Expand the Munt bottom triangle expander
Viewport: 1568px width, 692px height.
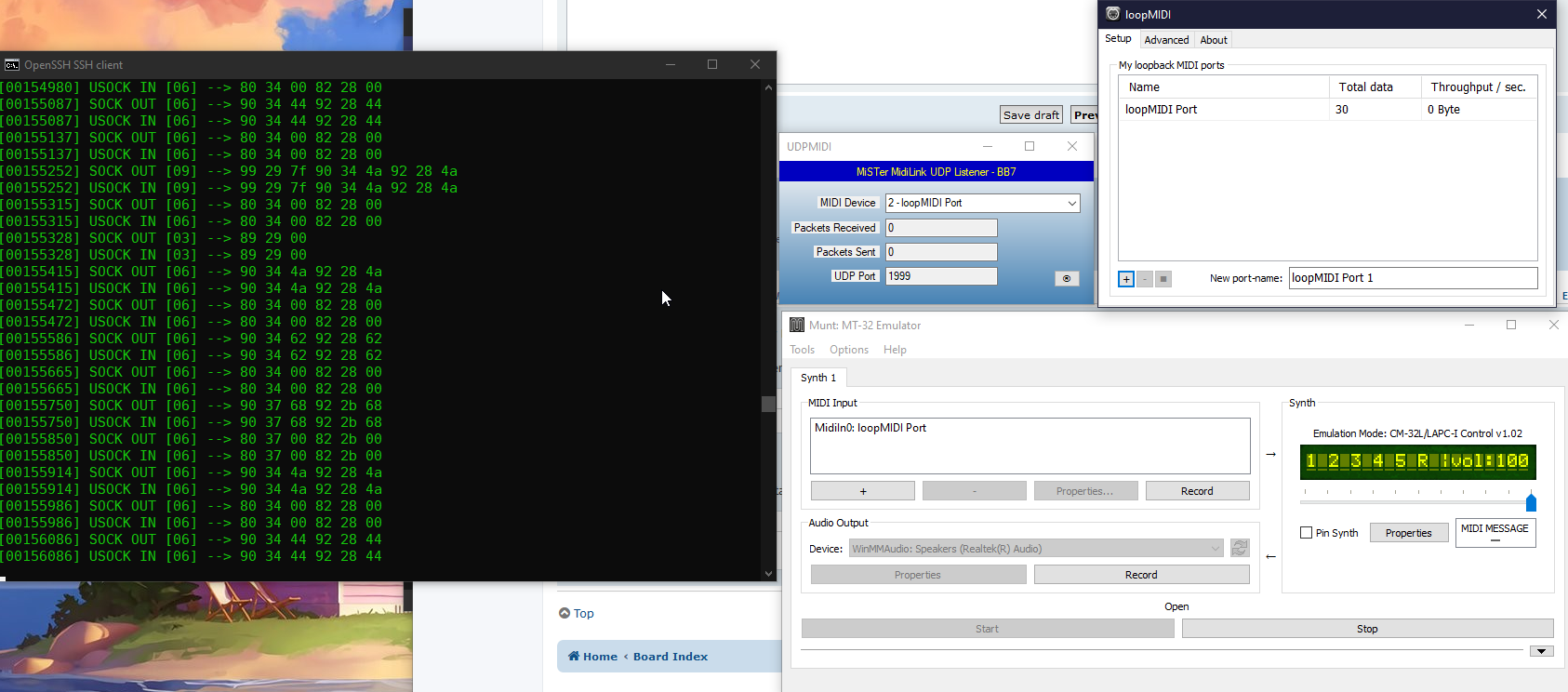[1542, 651]
